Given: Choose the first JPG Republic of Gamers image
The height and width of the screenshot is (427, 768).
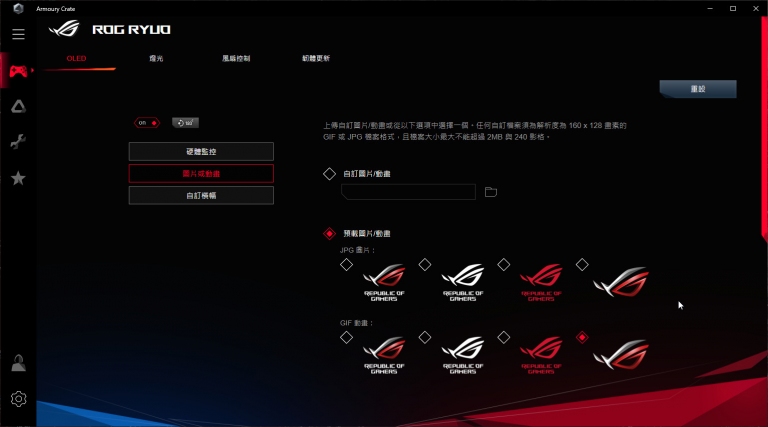Looking at the screenshot, I should point(346,265).
